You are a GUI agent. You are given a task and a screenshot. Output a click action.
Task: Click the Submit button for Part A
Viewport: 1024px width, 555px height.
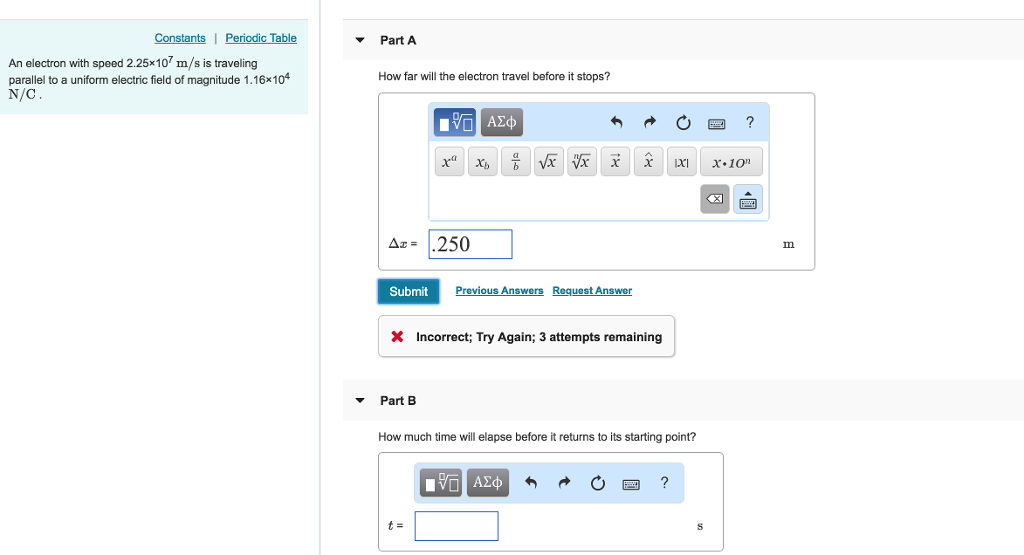click(x=408, y=291)
